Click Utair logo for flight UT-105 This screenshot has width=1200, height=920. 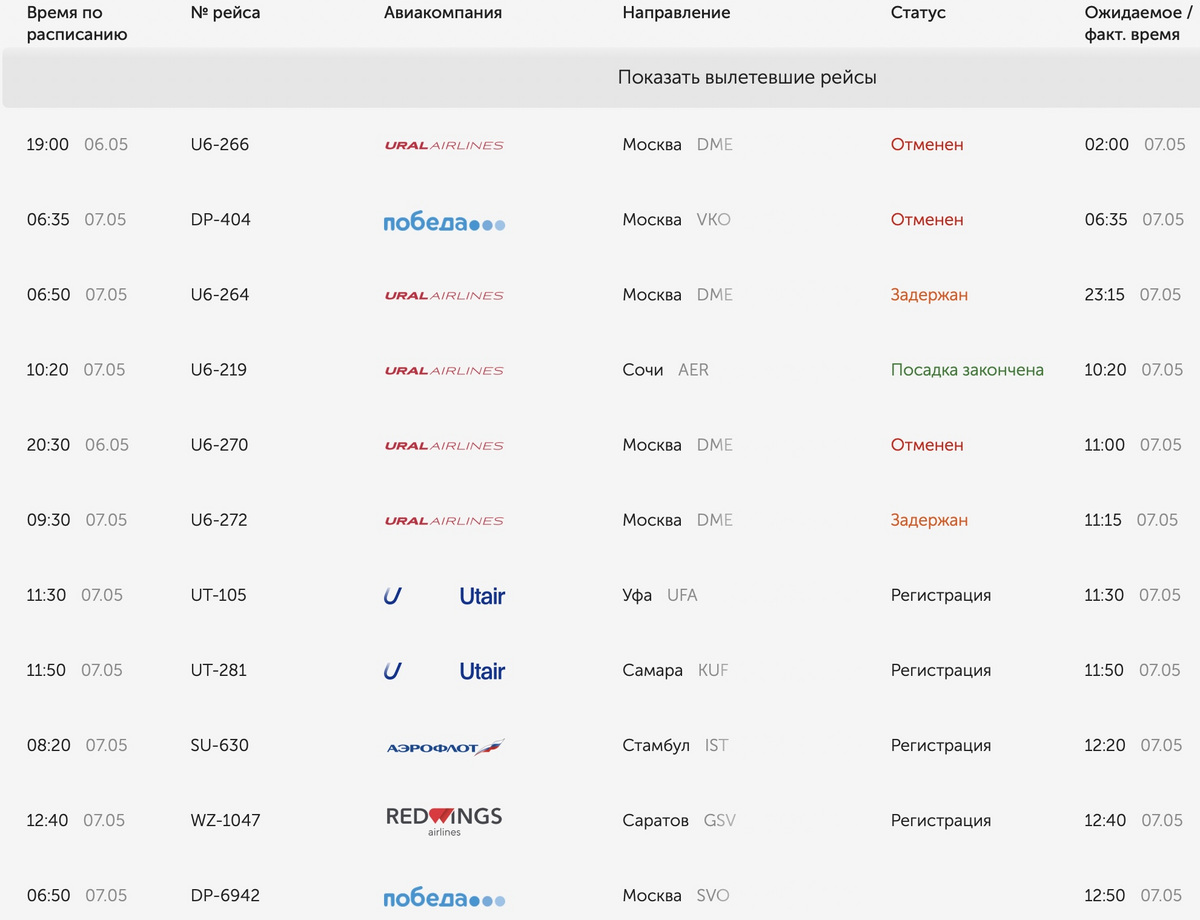pyautogui.click(x=444, y=596)
